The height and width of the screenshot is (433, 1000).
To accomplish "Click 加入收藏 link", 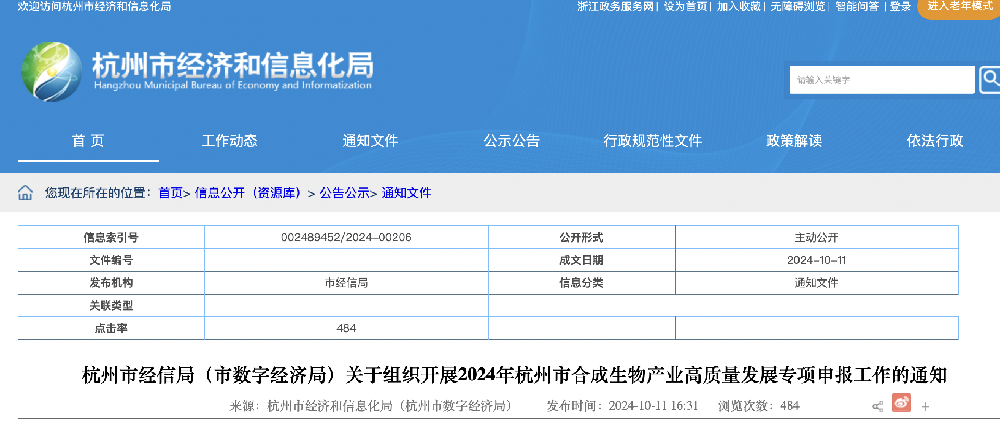I will coord(739,6).
